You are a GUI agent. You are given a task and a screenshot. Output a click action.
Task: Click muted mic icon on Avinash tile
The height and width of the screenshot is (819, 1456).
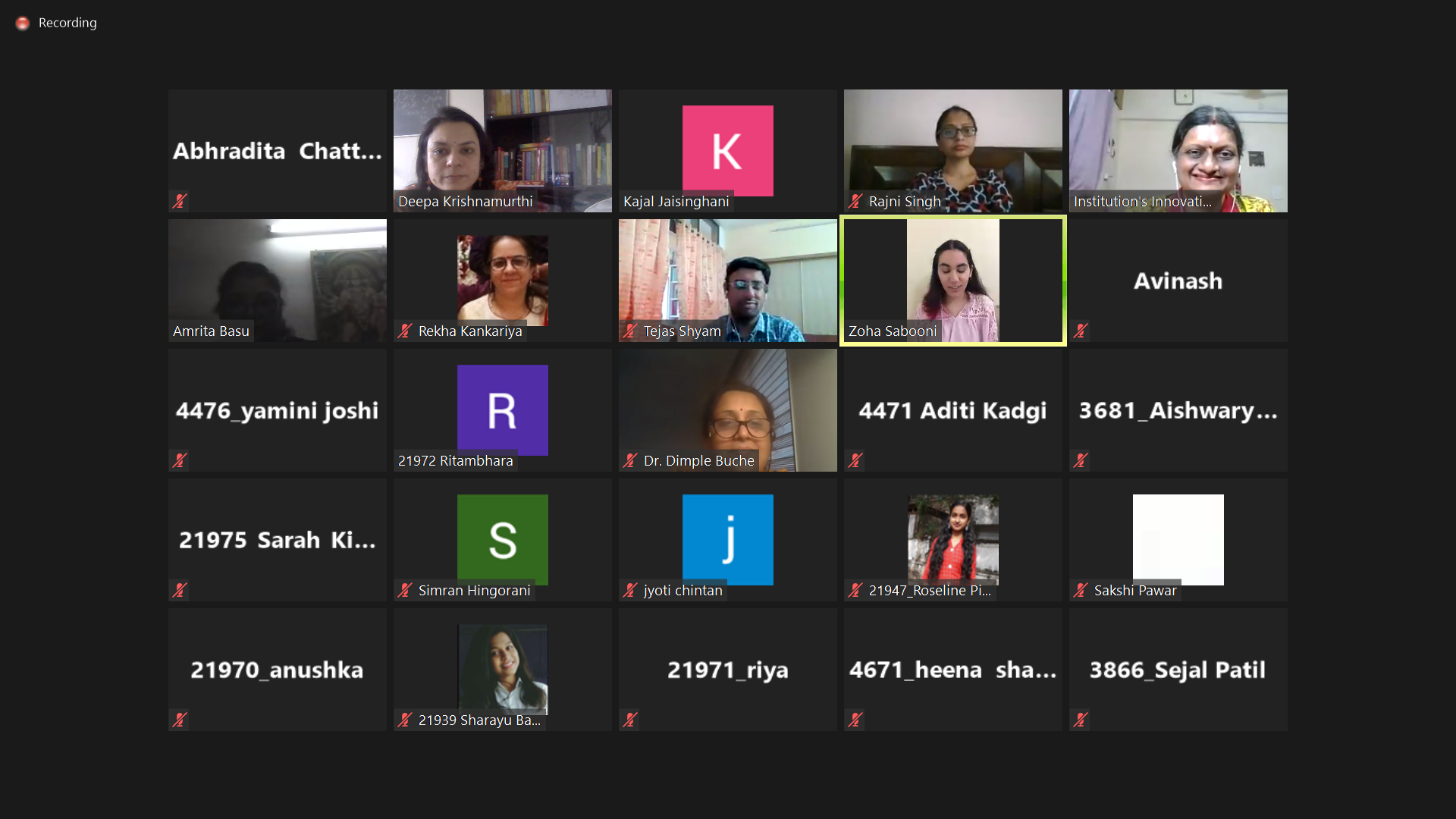[x=1081, y=331]
